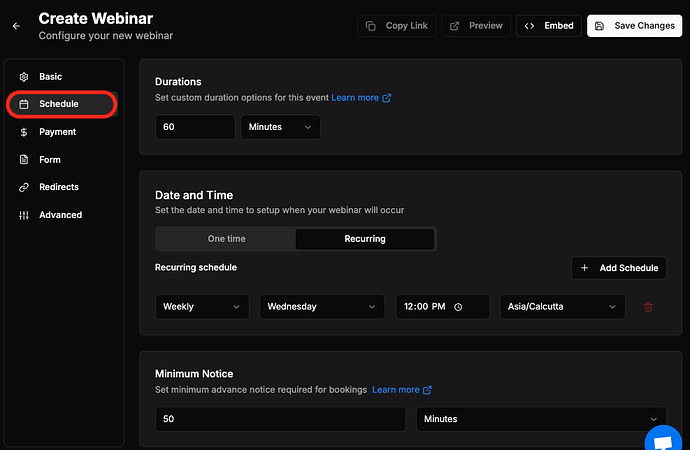690x450 pixels.
Task: Click the plus icon in Add Schedule
Action: click(x=584, y=268)
